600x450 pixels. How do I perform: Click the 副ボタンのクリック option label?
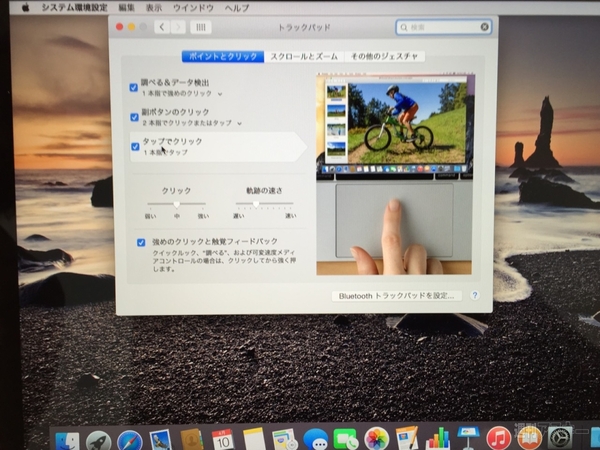pos(176,112)
